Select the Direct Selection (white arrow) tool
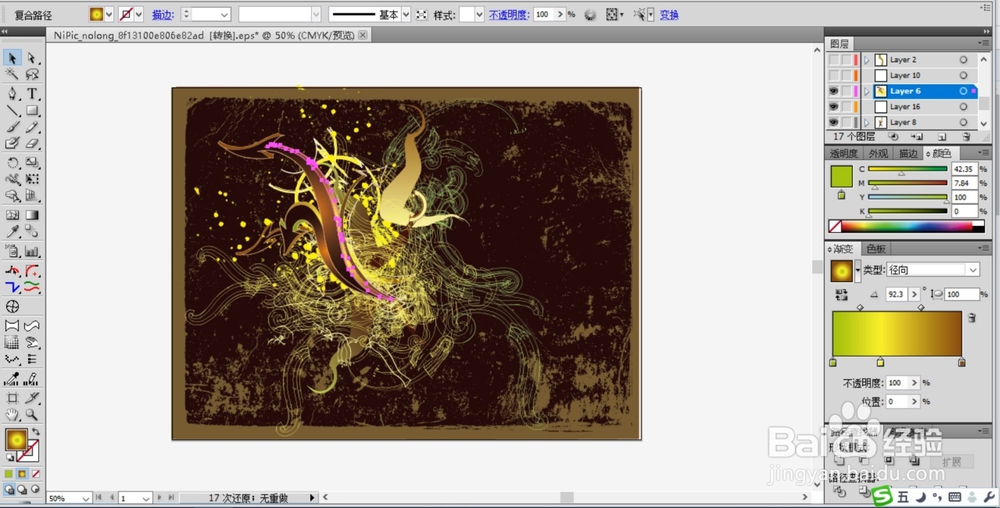Viewport: 1000px width, 508px height. 32,58
